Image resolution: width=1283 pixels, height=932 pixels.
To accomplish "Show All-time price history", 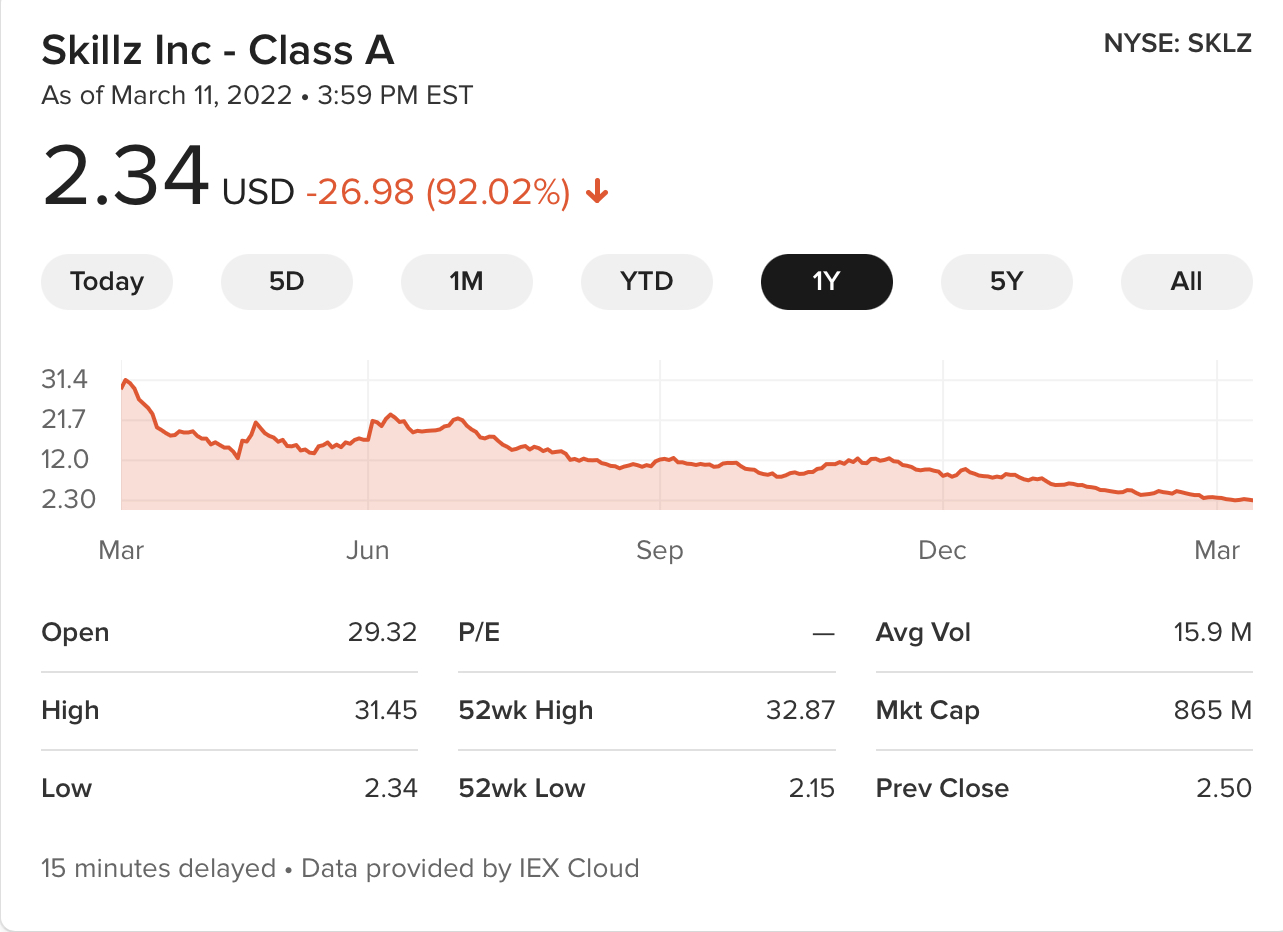I will (1186, 282).
